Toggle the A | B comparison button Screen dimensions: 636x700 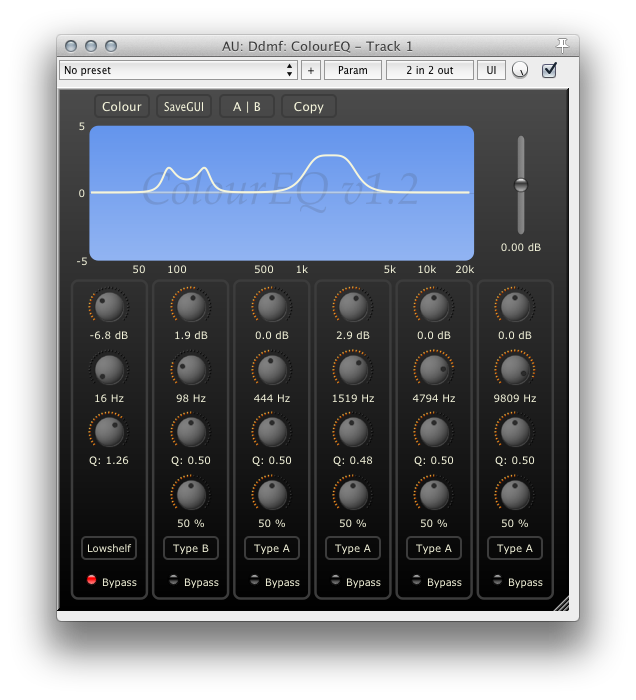pos(247,107)
